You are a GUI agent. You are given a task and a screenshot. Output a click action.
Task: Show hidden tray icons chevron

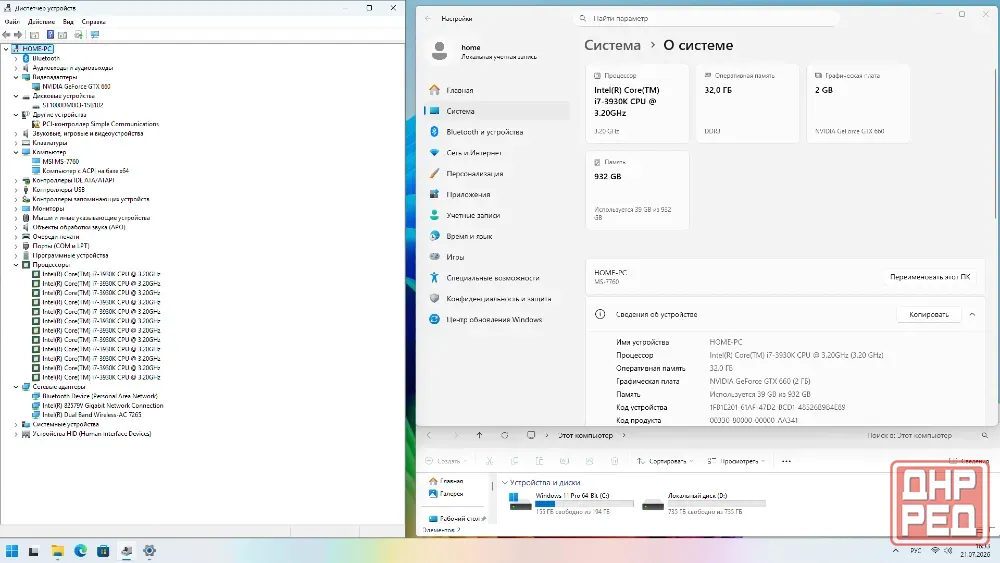895,550
